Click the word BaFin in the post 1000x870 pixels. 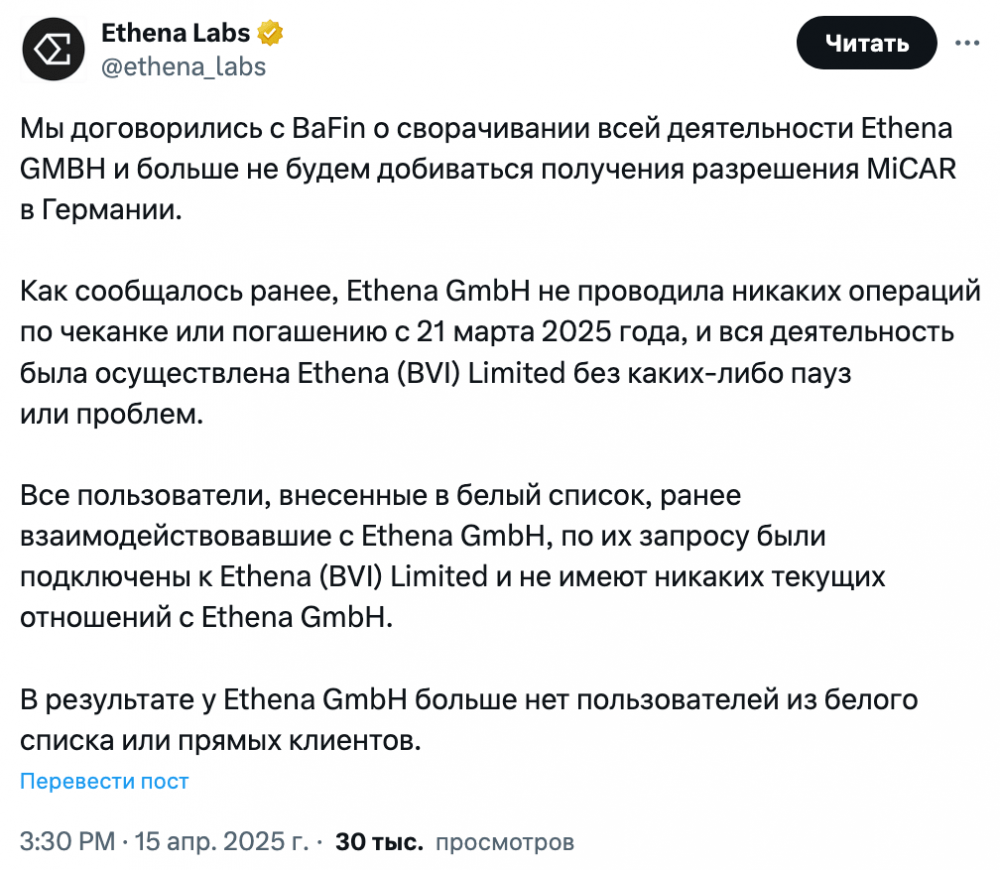tap(329, 129)
